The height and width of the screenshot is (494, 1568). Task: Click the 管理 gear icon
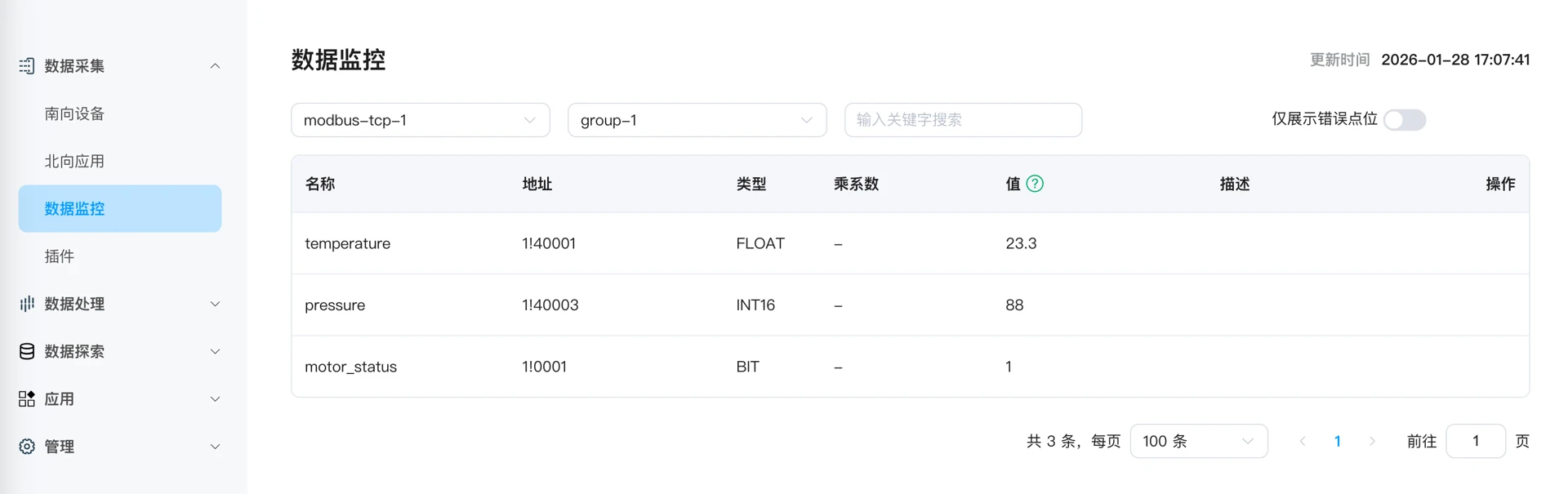[27, 447]
